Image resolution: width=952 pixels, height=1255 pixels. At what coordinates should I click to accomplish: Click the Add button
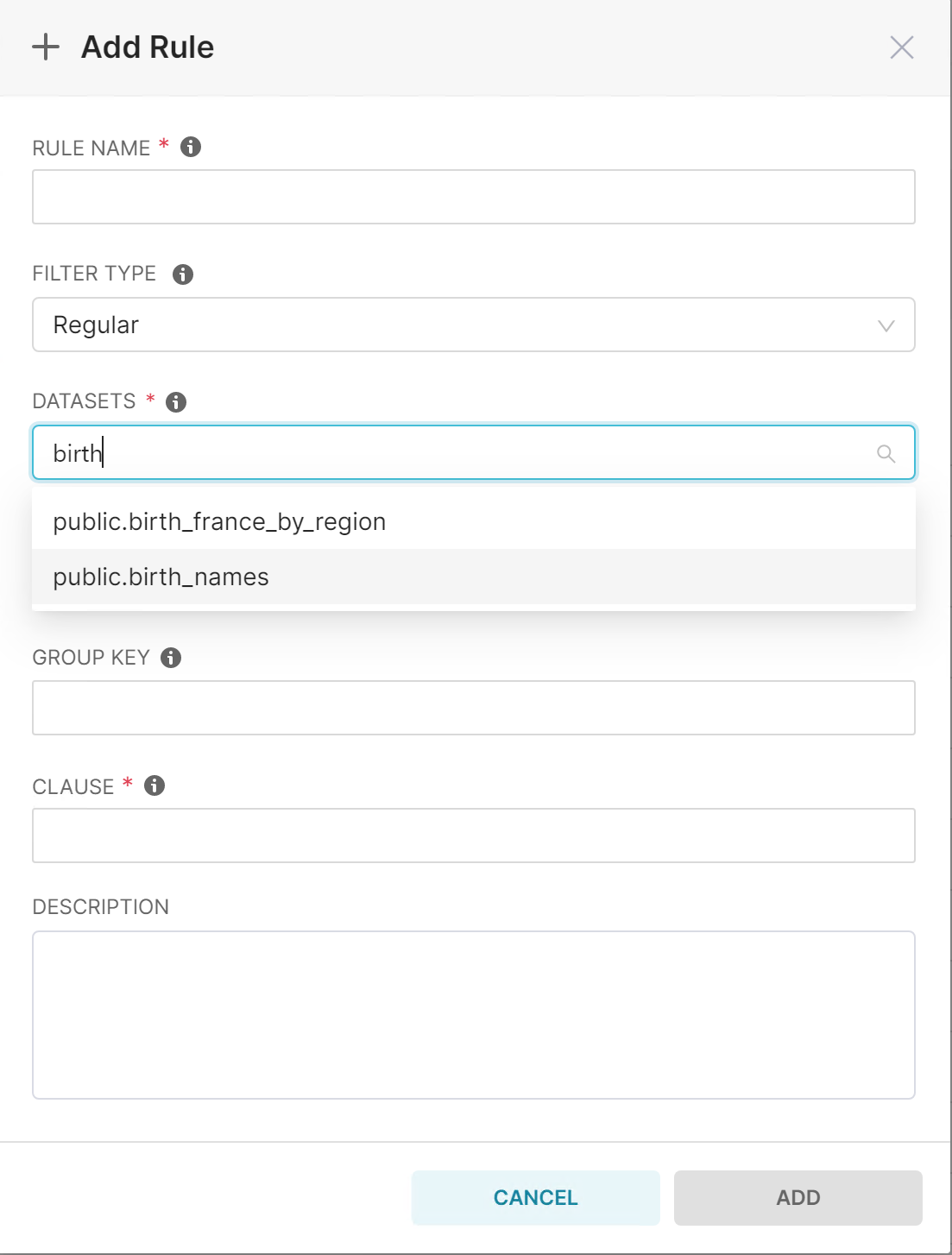(798, 1198)
